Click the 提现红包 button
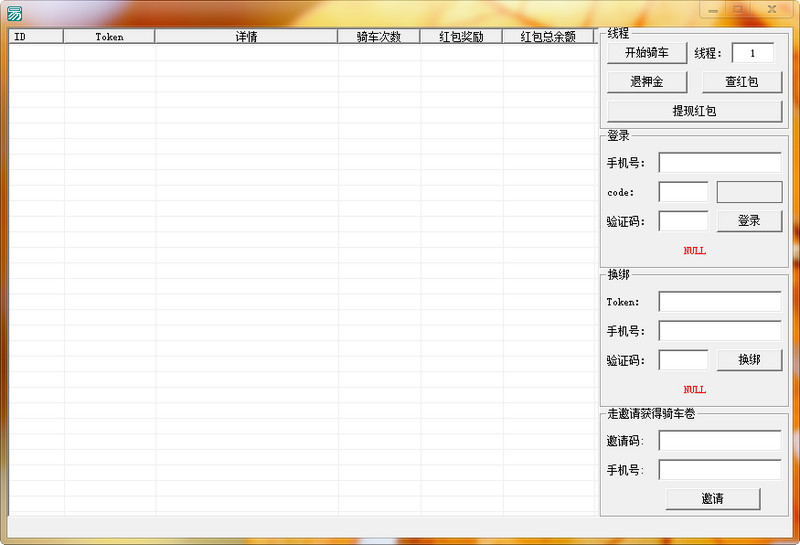 [694, 111]
